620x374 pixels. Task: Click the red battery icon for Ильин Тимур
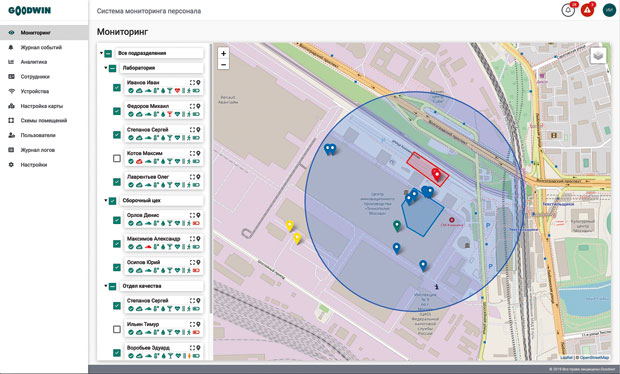coord(196,332)
